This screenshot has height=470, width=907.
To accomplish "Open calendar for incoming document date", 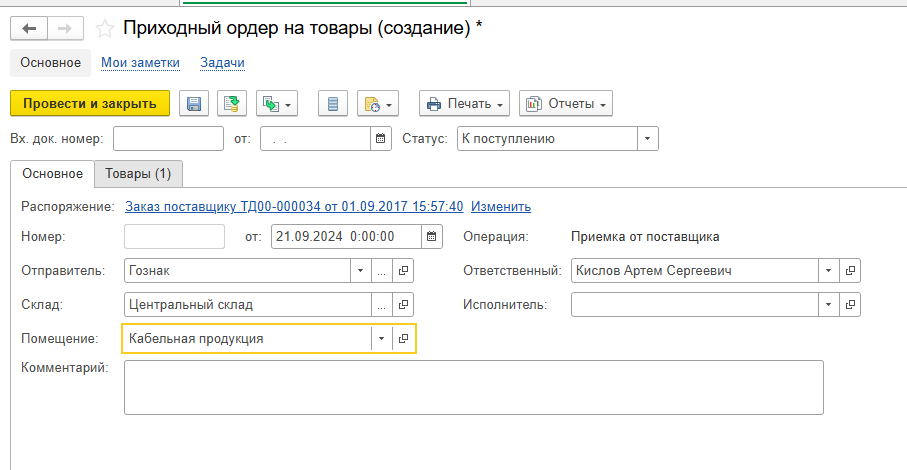I will (x=381, y=139).
